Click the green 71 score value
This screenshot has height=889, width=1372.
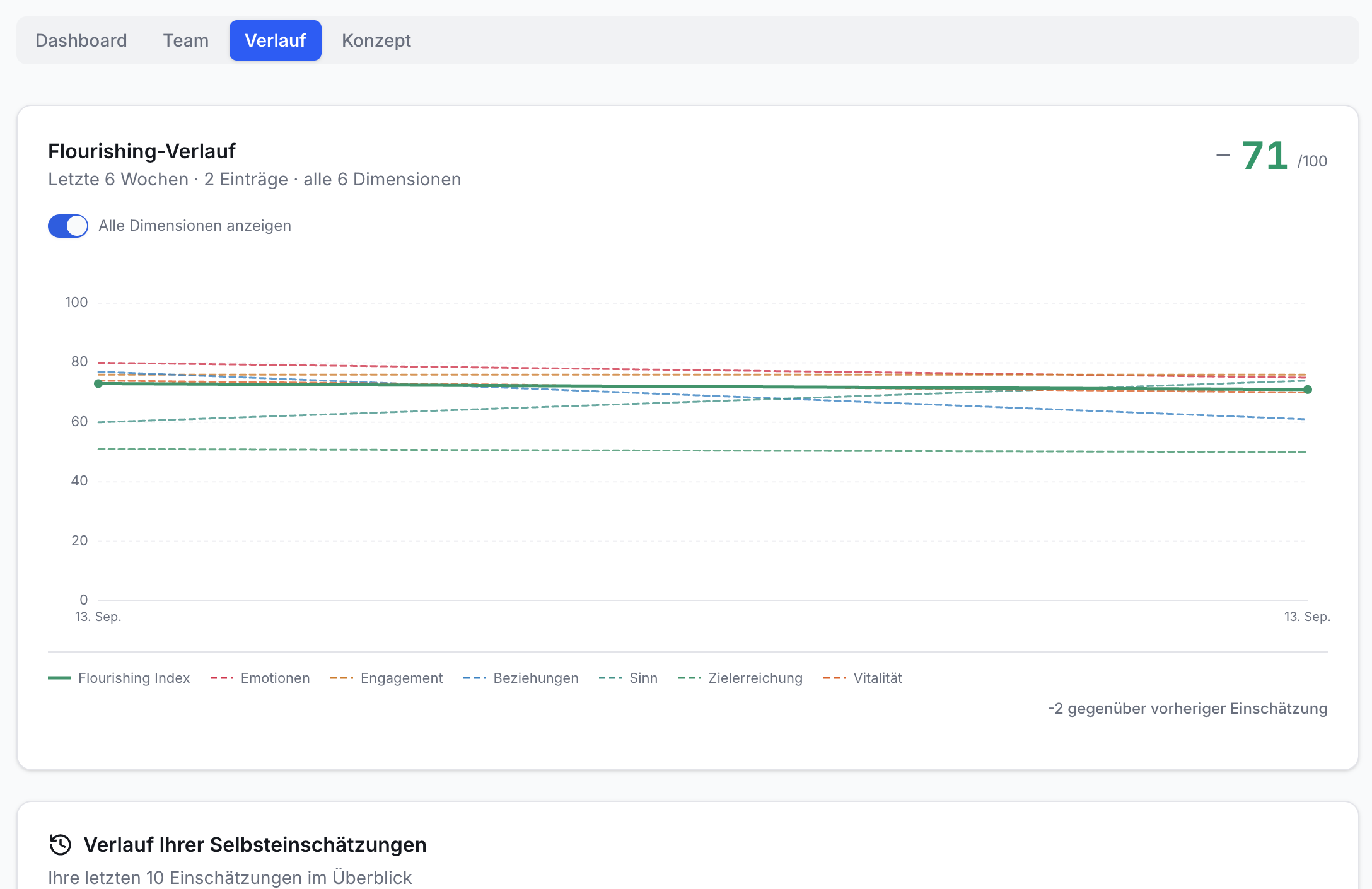pyautogui.click(x=1265, y=156)
